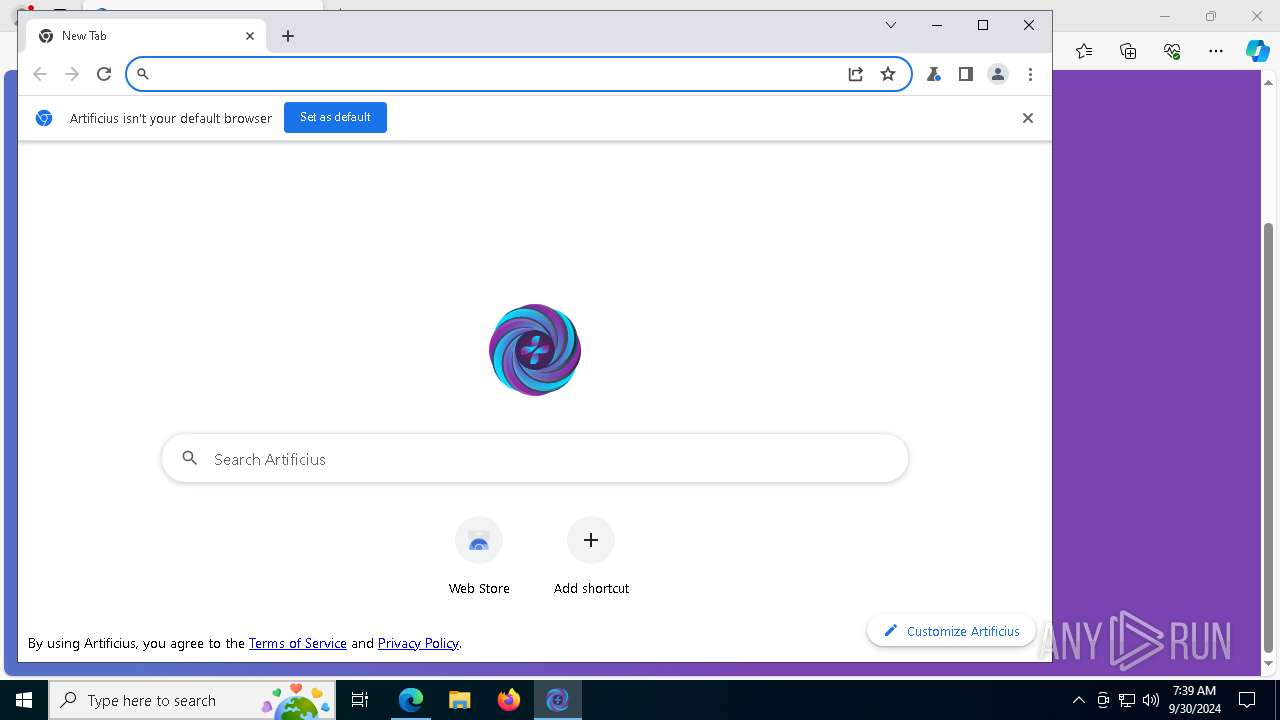Launch Microsoft Edge from the taskbar
The image size is (1280, 720).
click(x=411, y=700)
